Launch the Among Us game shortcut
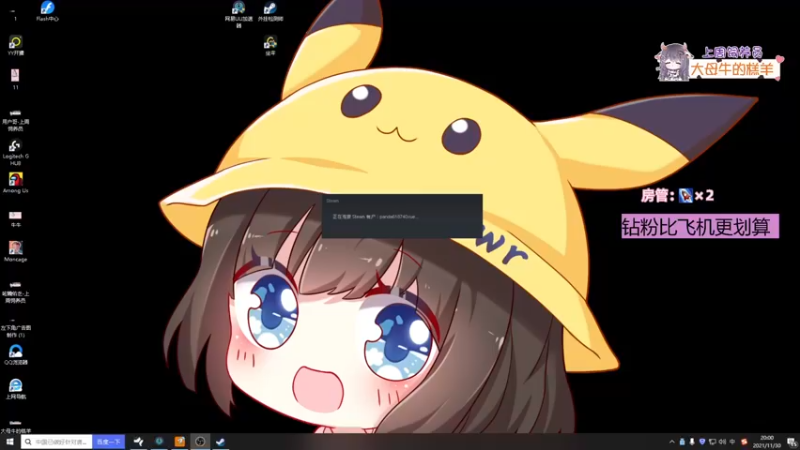This screenshot has width=800, height=450. pos(15,183)
